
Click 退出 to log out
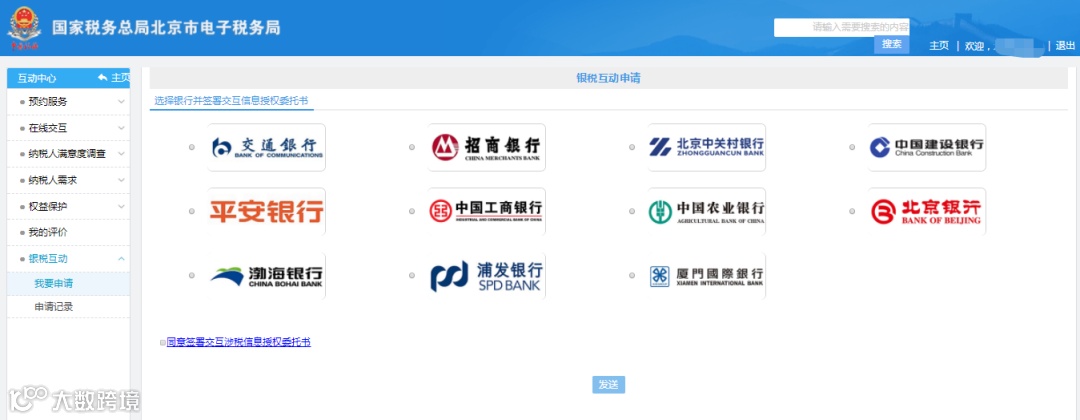pos(1065,45)
